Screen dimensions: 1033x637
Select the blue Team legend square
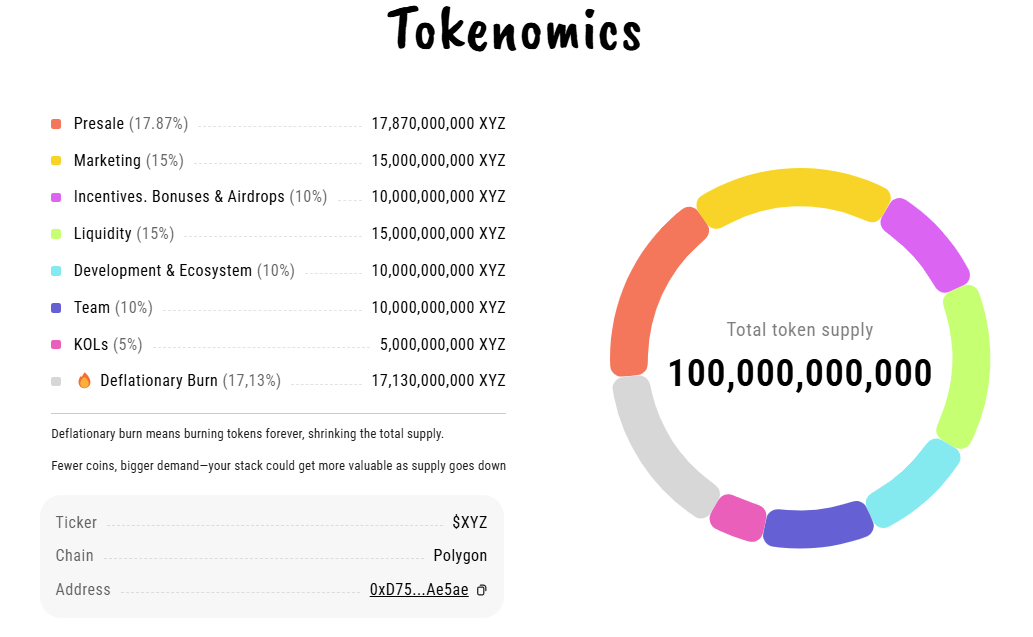coord(56,308)
